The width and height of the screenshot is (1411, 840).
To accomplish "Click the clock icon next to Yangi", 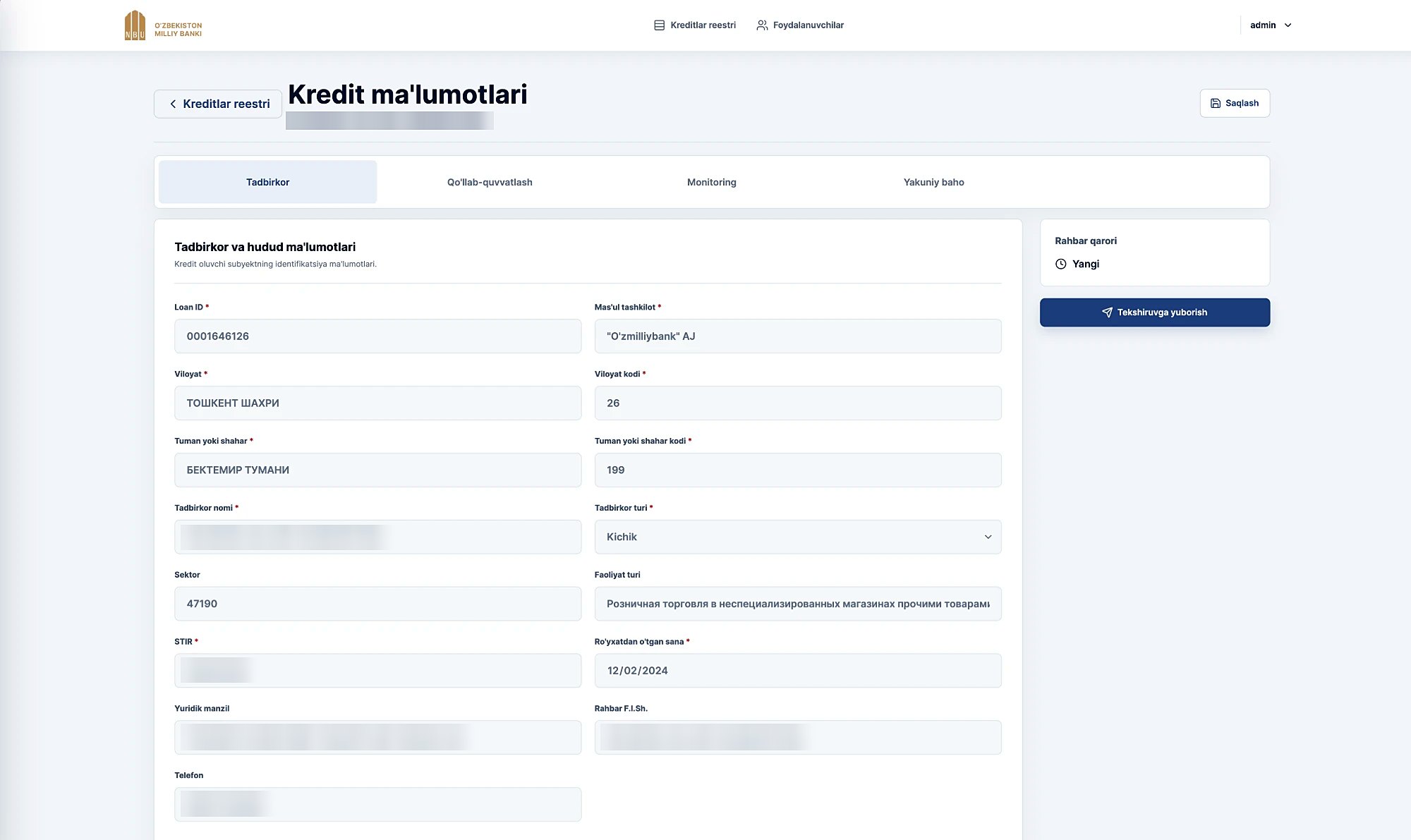I will click(x=1060, y=264).
